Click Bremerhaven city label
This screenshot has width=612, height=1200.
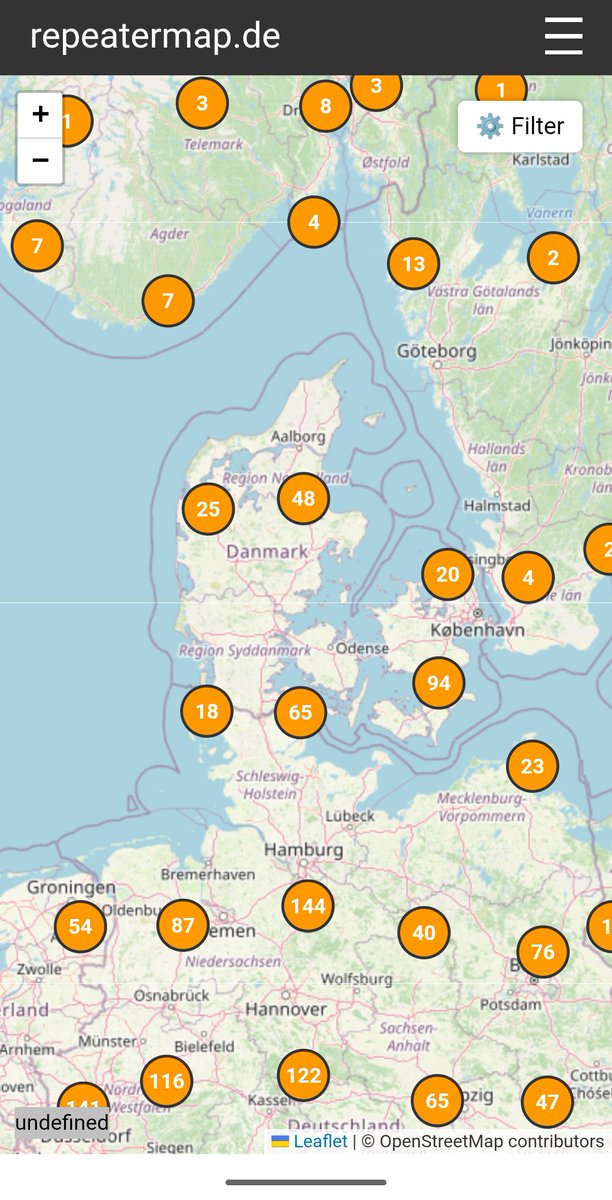coord(208,874)
